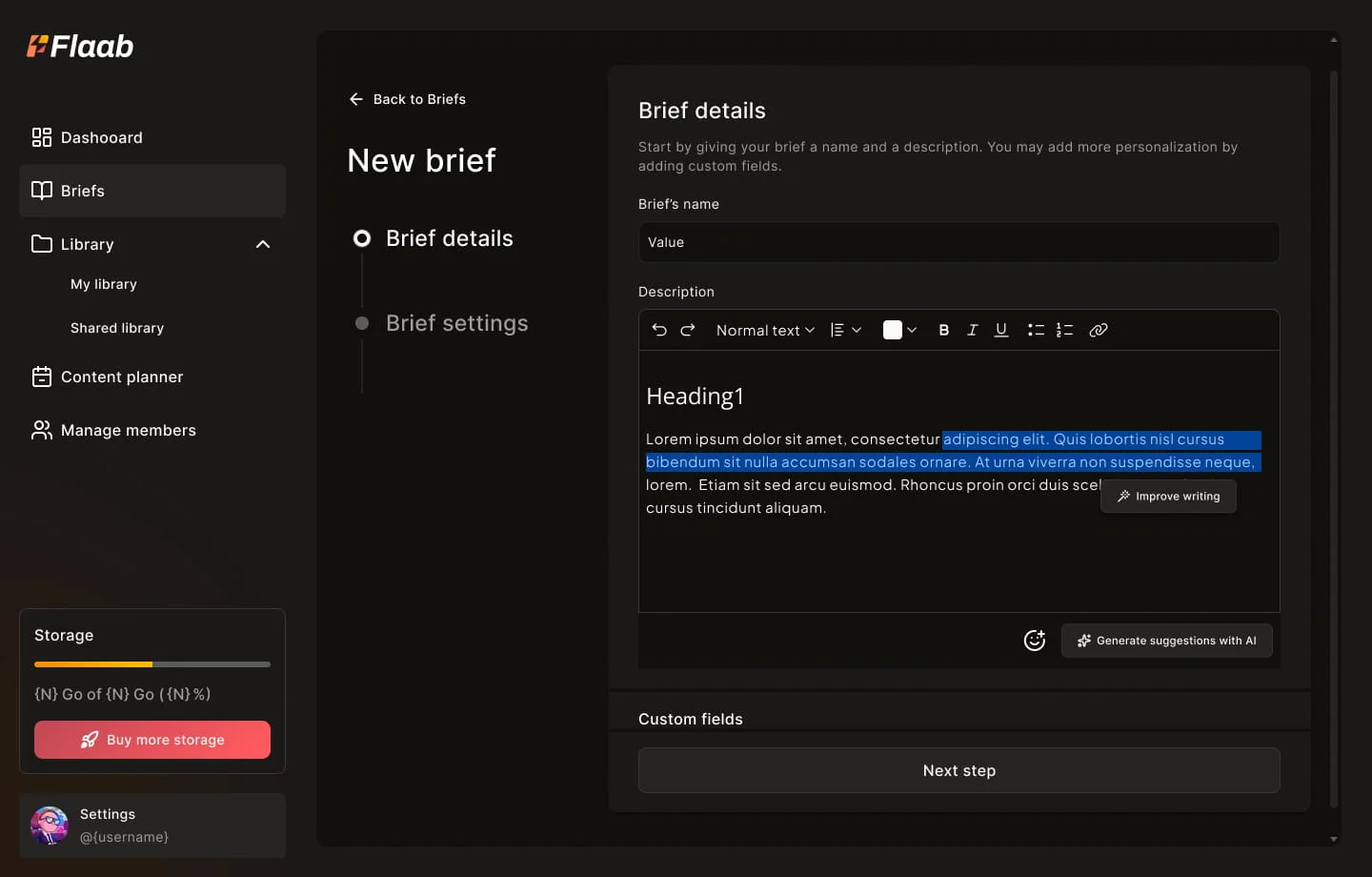Viewport: 1372px width, 877px height.
Task: Toggle bold formatting
Action: (x=943, y=330)
